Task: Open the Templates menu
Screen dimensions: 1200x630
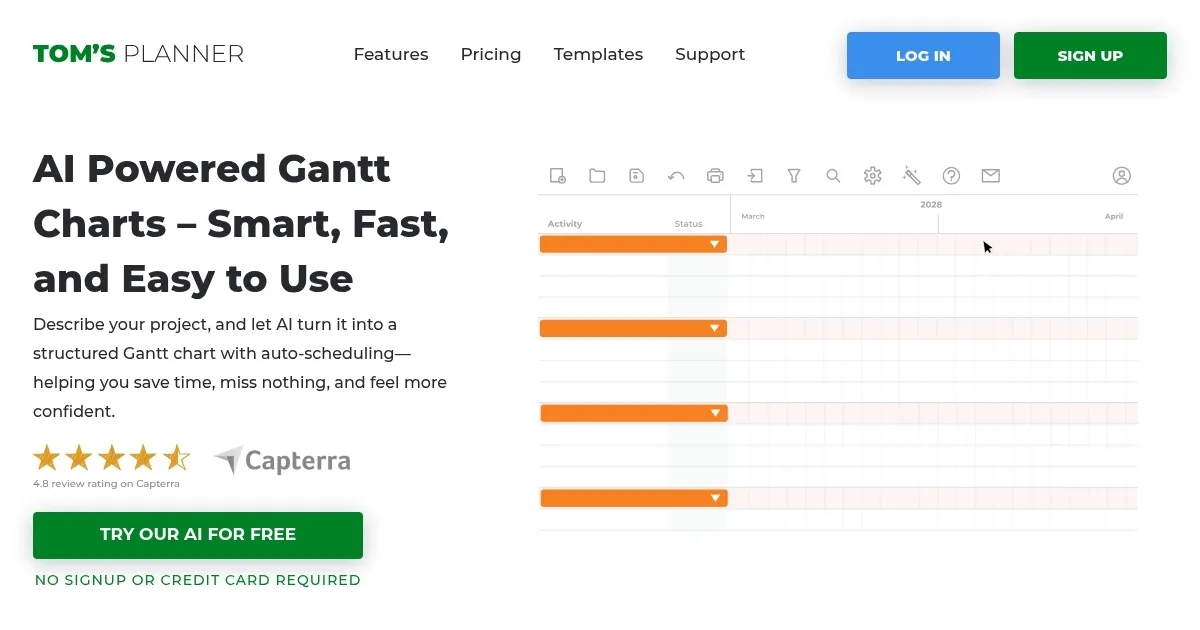Action: (x=598, y=55)
